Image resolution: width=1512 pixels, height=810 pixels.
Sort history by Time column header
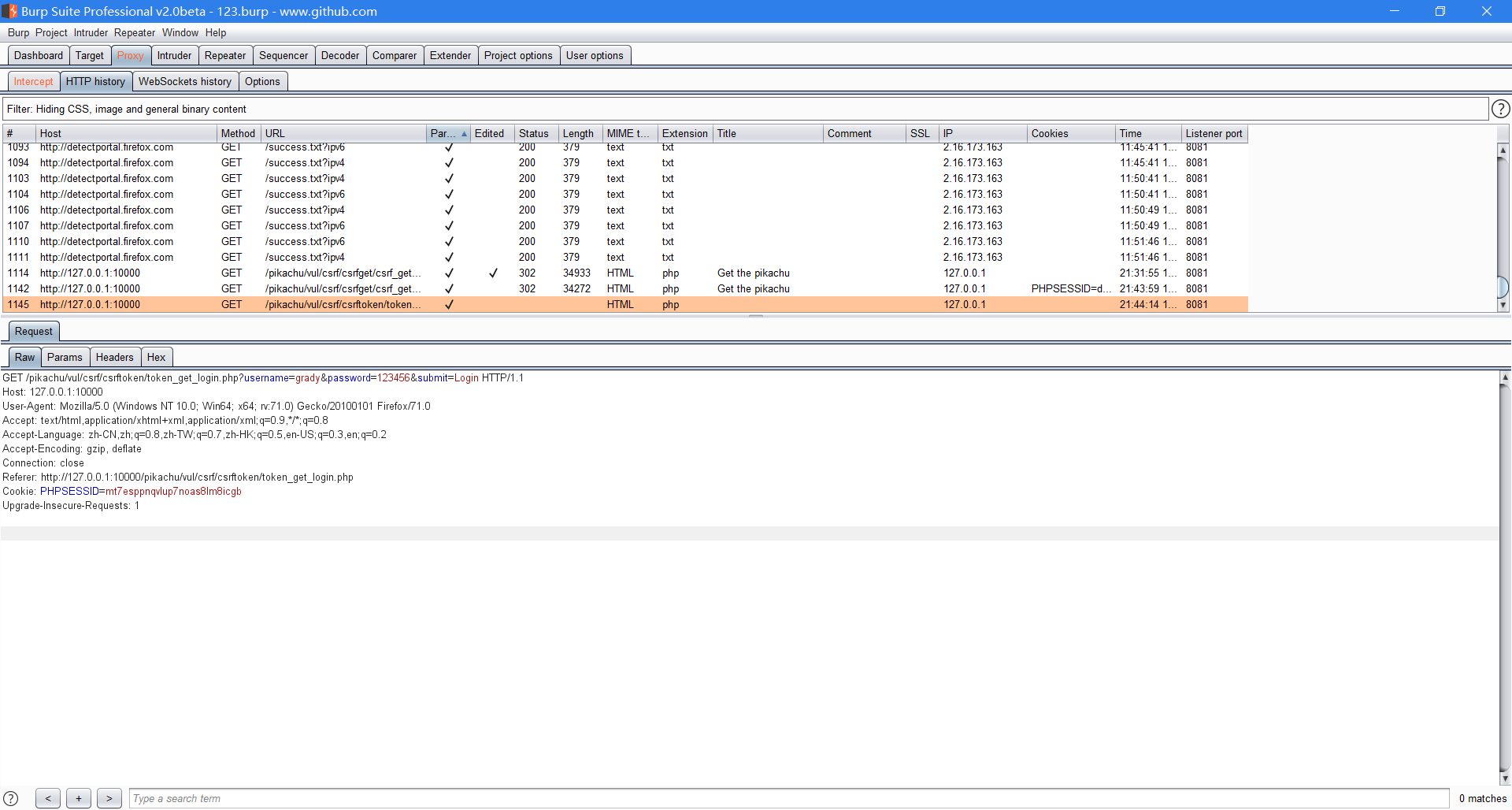click(1148, 133)
